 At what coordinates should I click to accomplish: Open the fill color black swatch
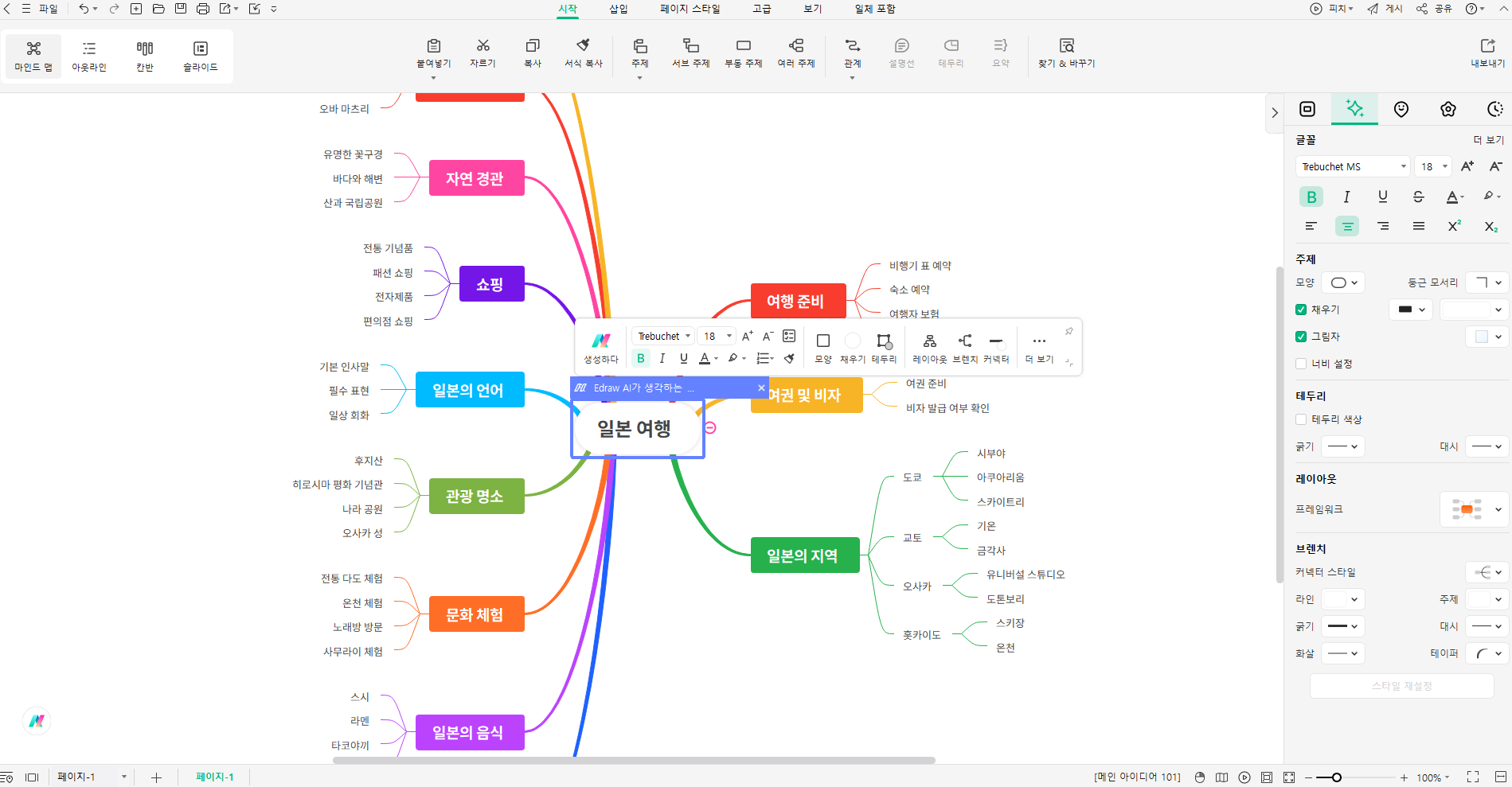pyautogui.click(x=1411, y=310)
